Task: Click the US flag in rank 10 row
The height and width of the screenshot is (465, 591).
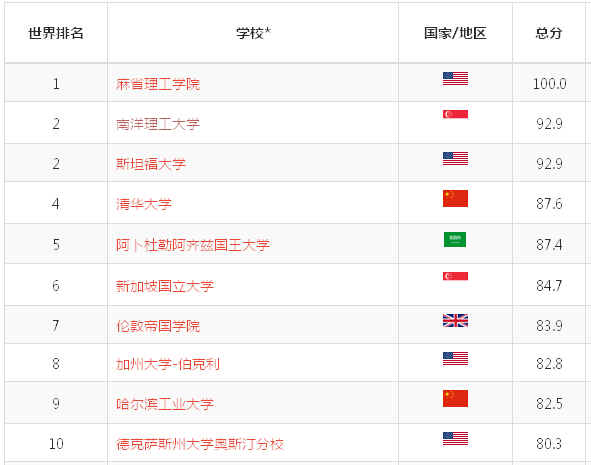Action: 455,439
